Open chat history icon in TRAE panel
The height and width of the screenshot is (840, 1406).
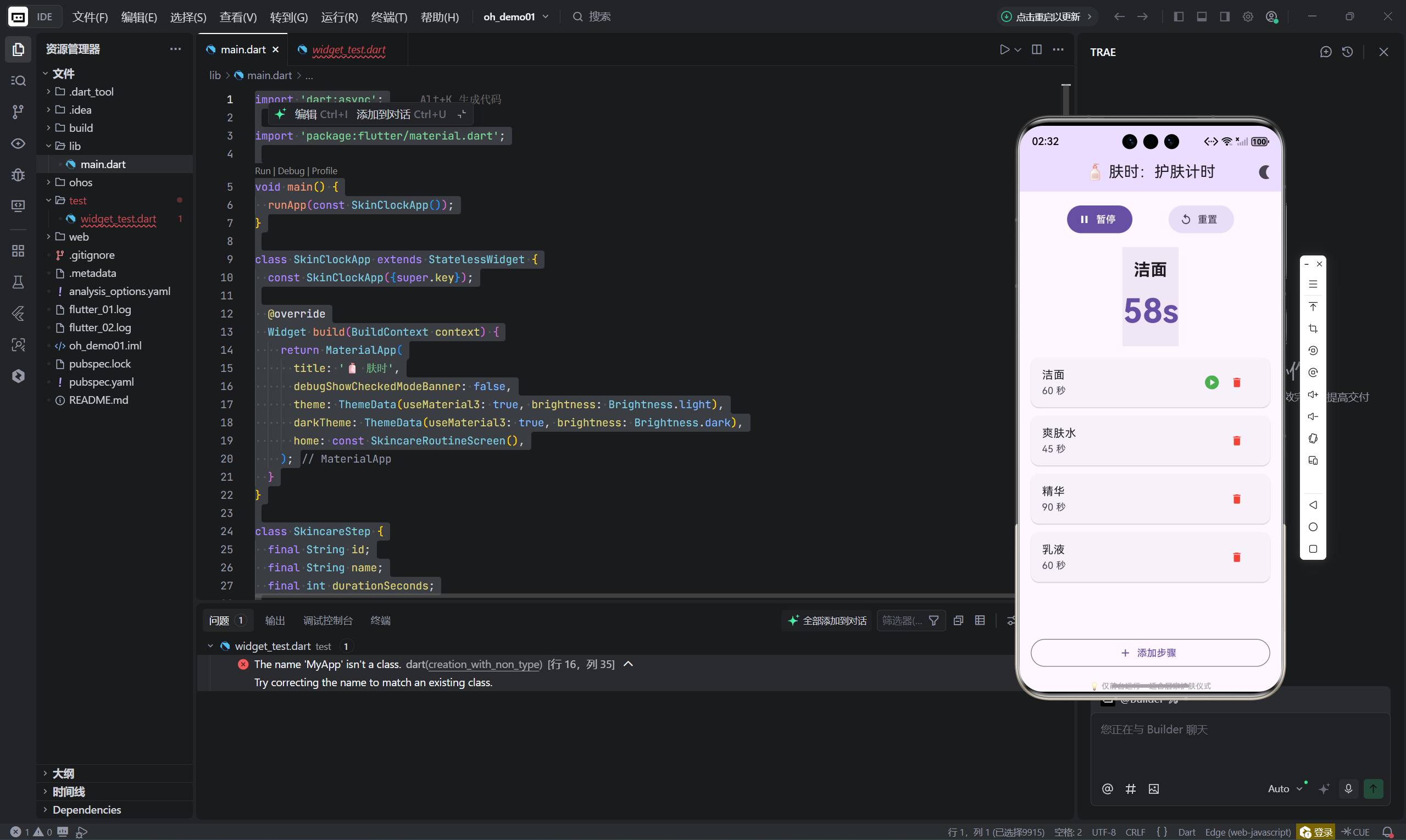click(1347, 52)
